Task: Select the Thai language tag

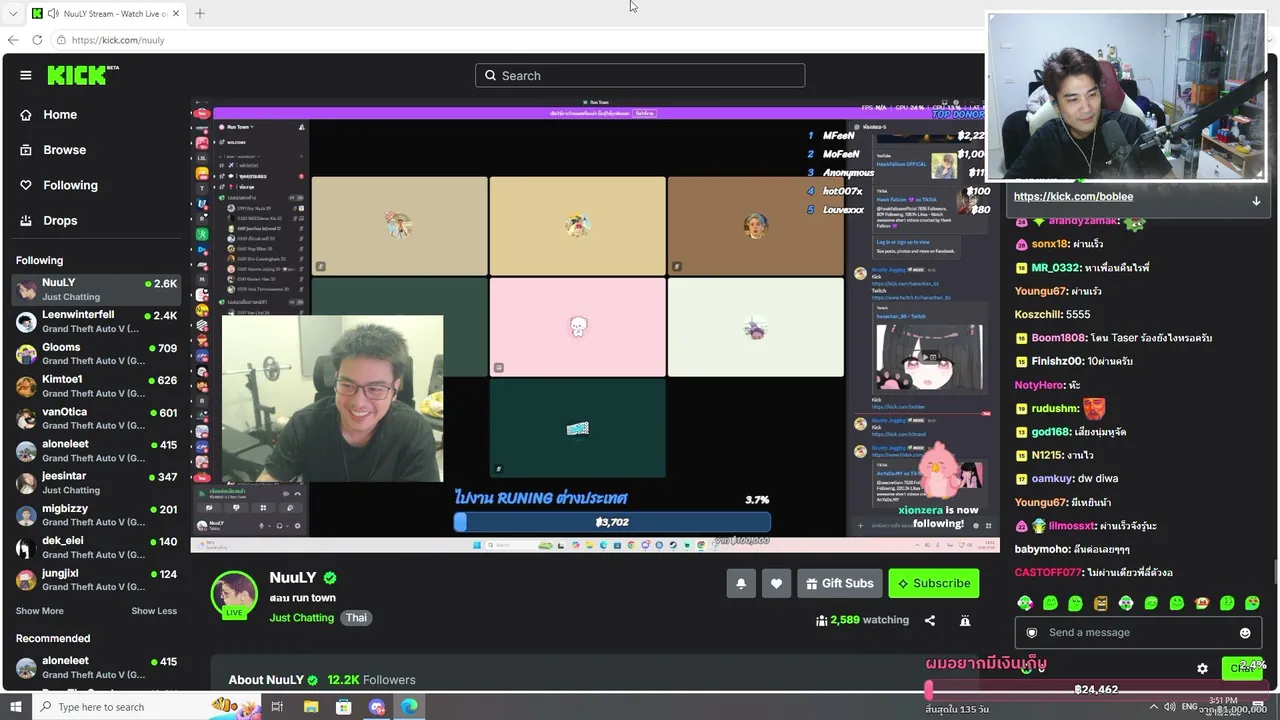Action: pyautogui.click(x=357, y=618)
